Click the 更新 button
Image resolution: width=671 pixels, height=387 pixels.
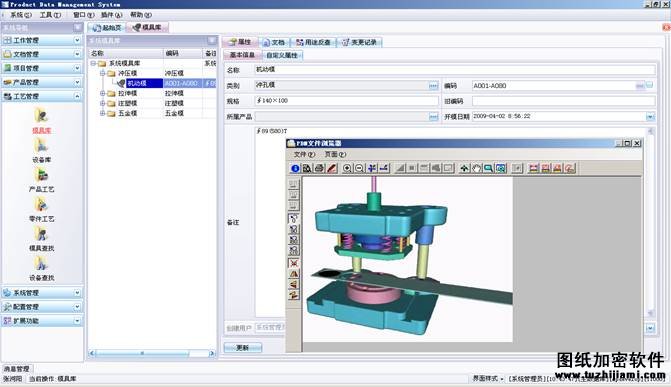pos(243,348)
